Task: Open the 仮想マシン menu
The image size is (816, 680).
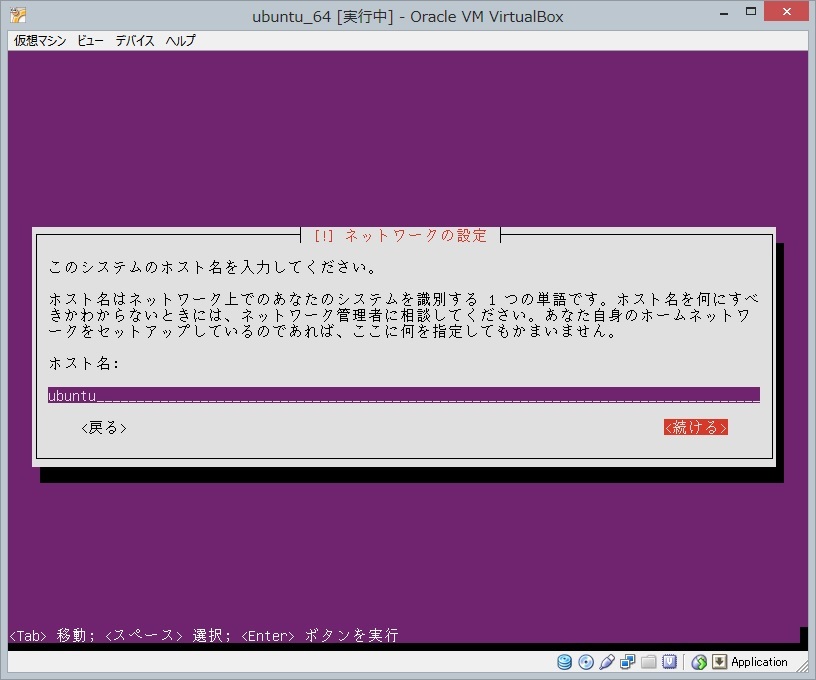Action: [40, 41]
